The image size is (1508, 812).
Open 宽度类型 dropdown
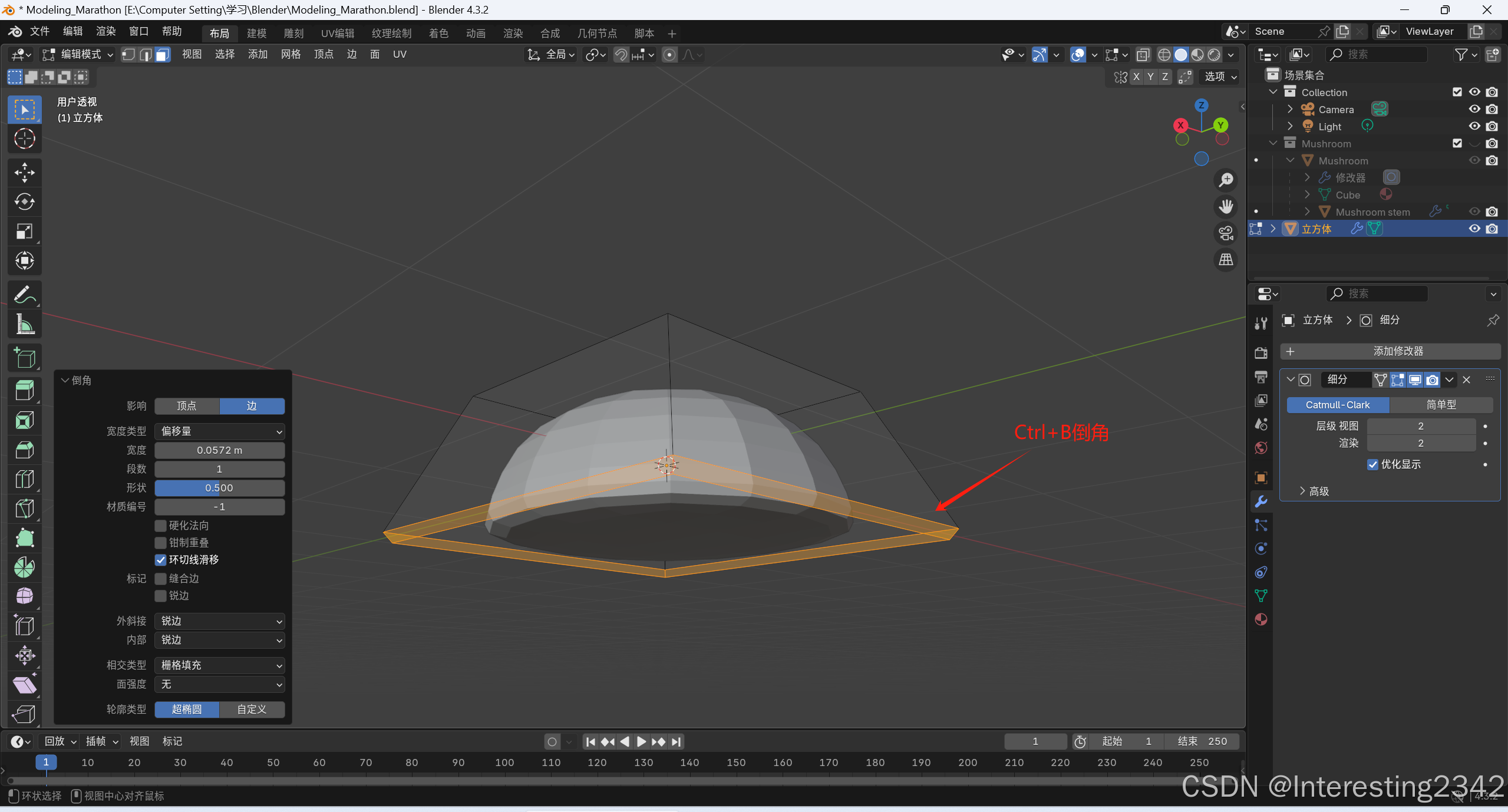coord(219,431)
